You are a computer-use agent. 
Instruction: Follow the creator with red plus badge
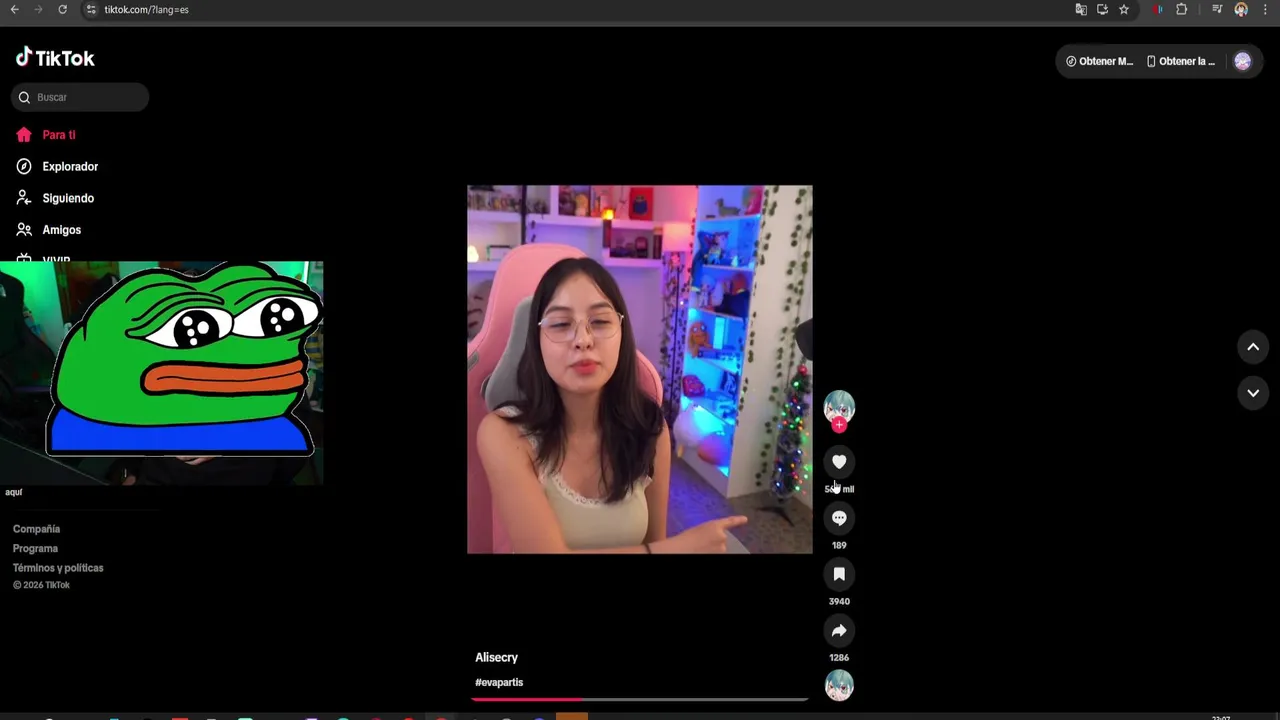839,425
